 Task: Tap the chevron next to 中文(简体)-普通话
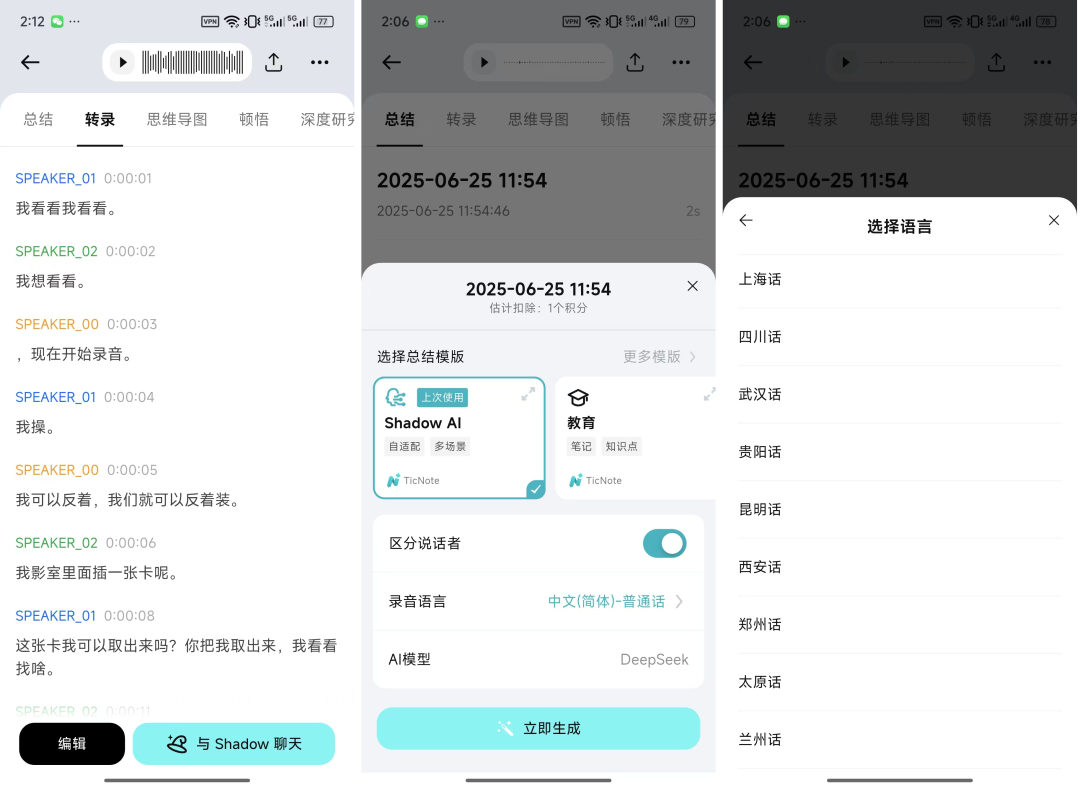click(680, 601)
